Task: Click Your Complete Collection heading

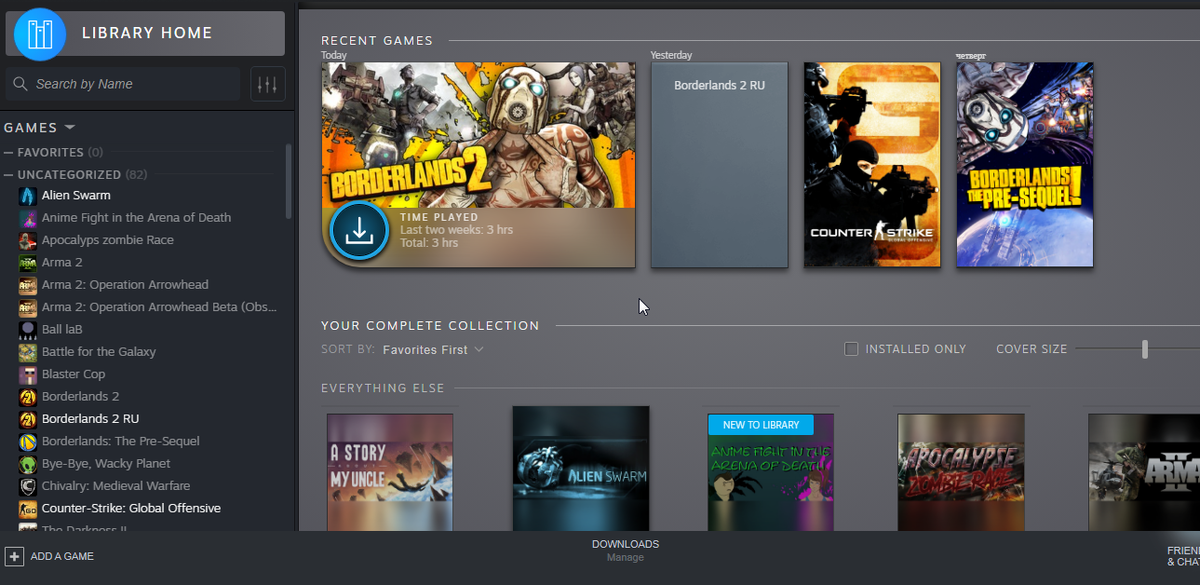Action: [x=430, y=326]
